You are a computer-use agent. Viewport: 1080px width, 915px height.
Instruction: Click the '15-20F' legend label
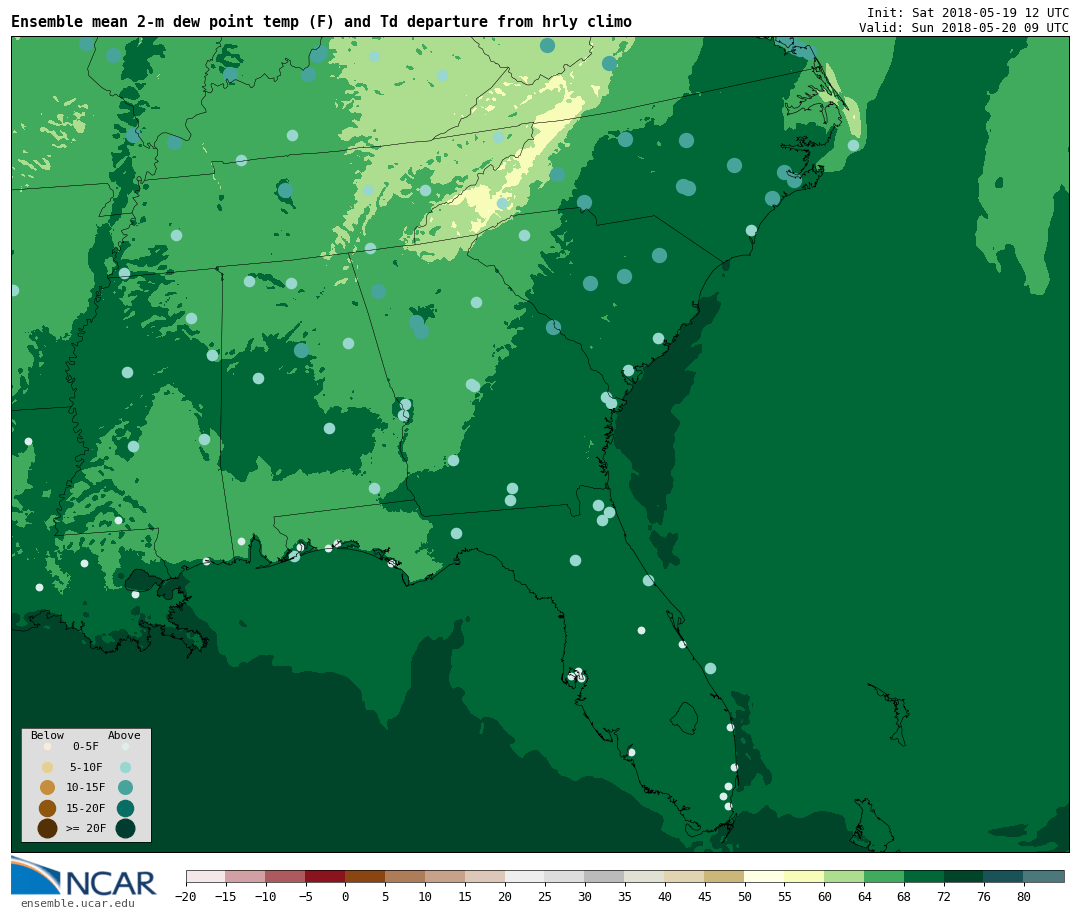click(x=86, y=808)
